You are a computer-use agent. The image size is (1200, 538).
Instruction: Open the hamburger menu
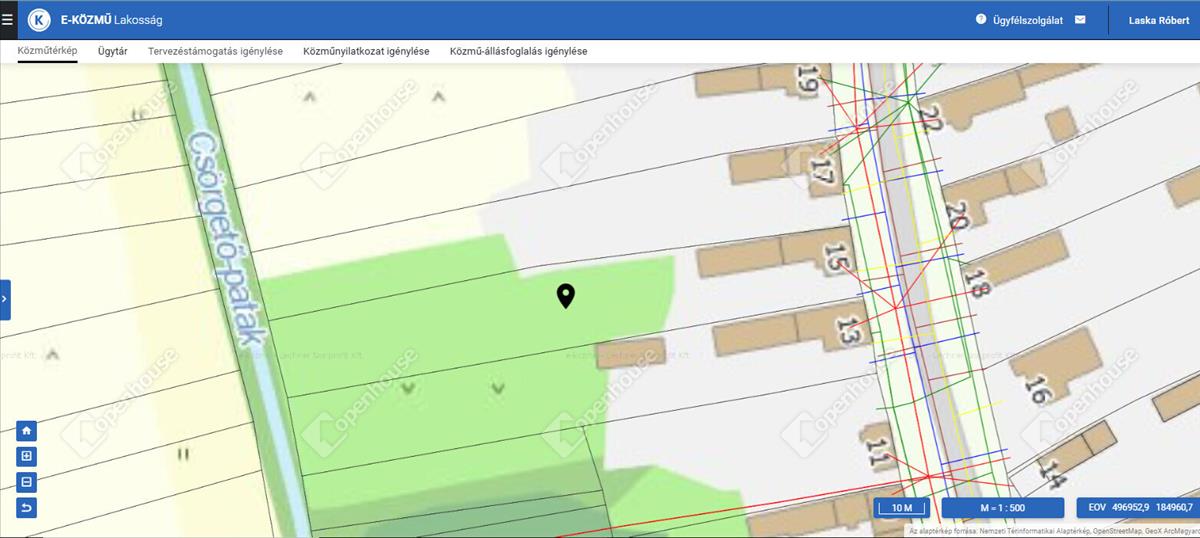tap(8, 19)
